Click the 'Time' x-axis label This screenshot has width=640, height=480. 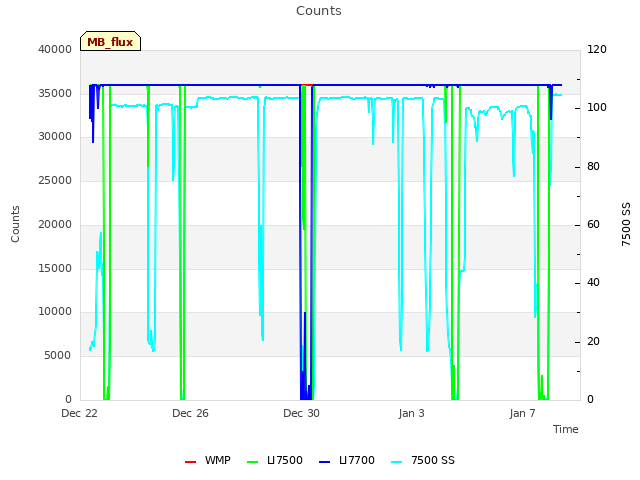click(566, 429)
